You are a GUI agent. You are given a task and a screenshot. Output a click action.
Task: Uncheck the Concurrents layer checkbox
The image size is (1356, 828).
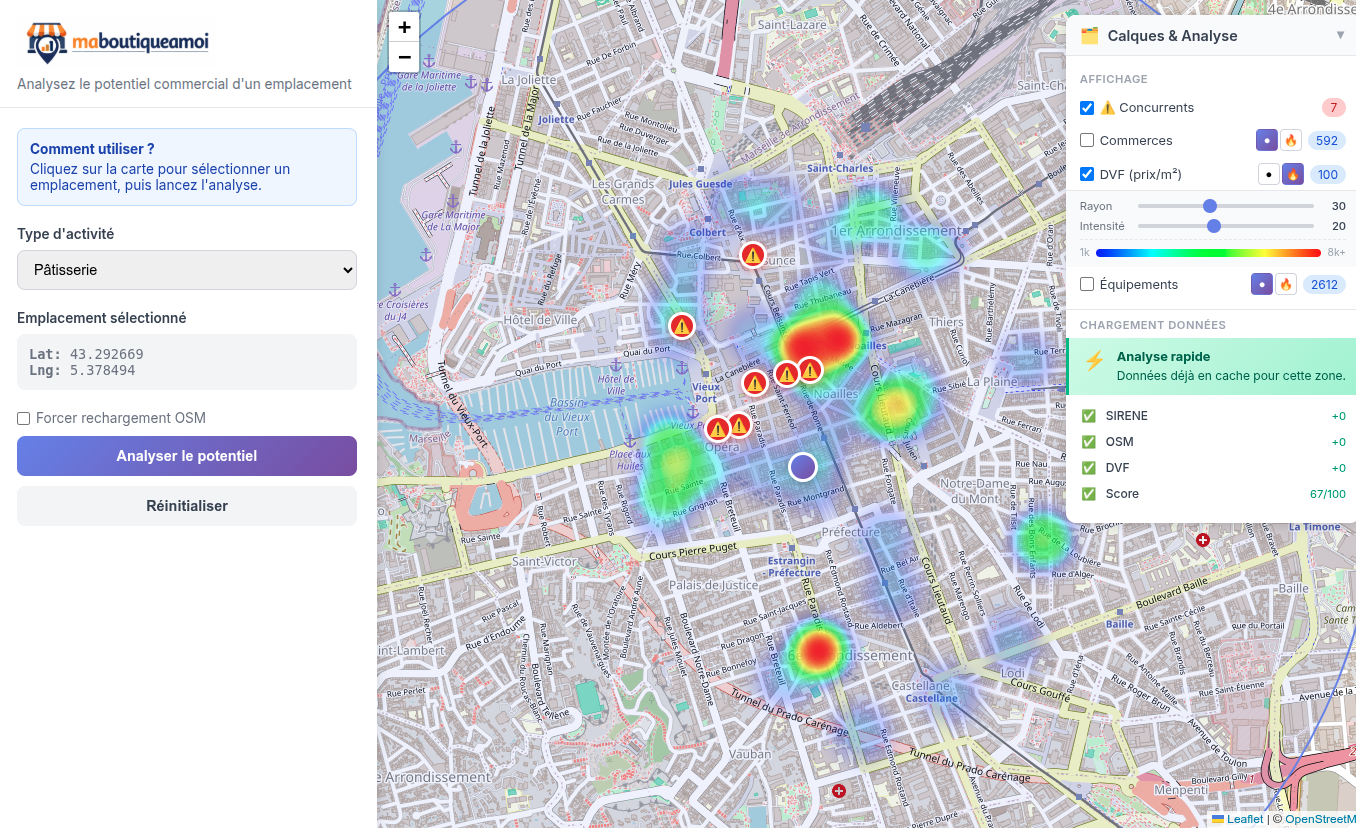click(1087, 108)
